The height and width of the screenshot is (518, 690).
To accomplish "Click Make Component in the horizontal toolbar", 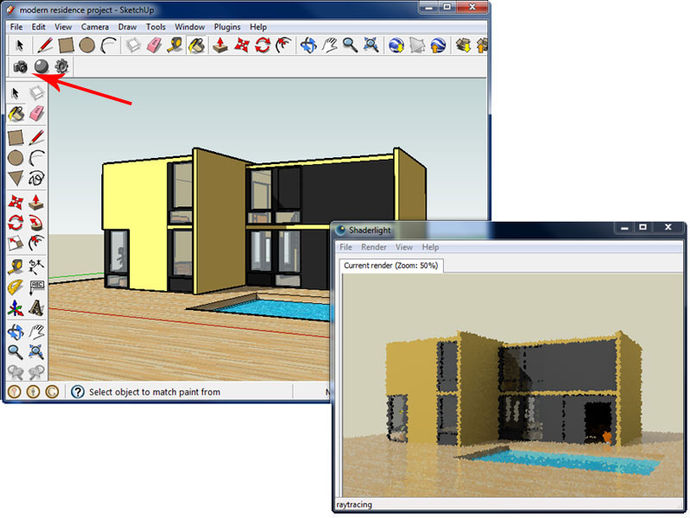I will (133, 45).
